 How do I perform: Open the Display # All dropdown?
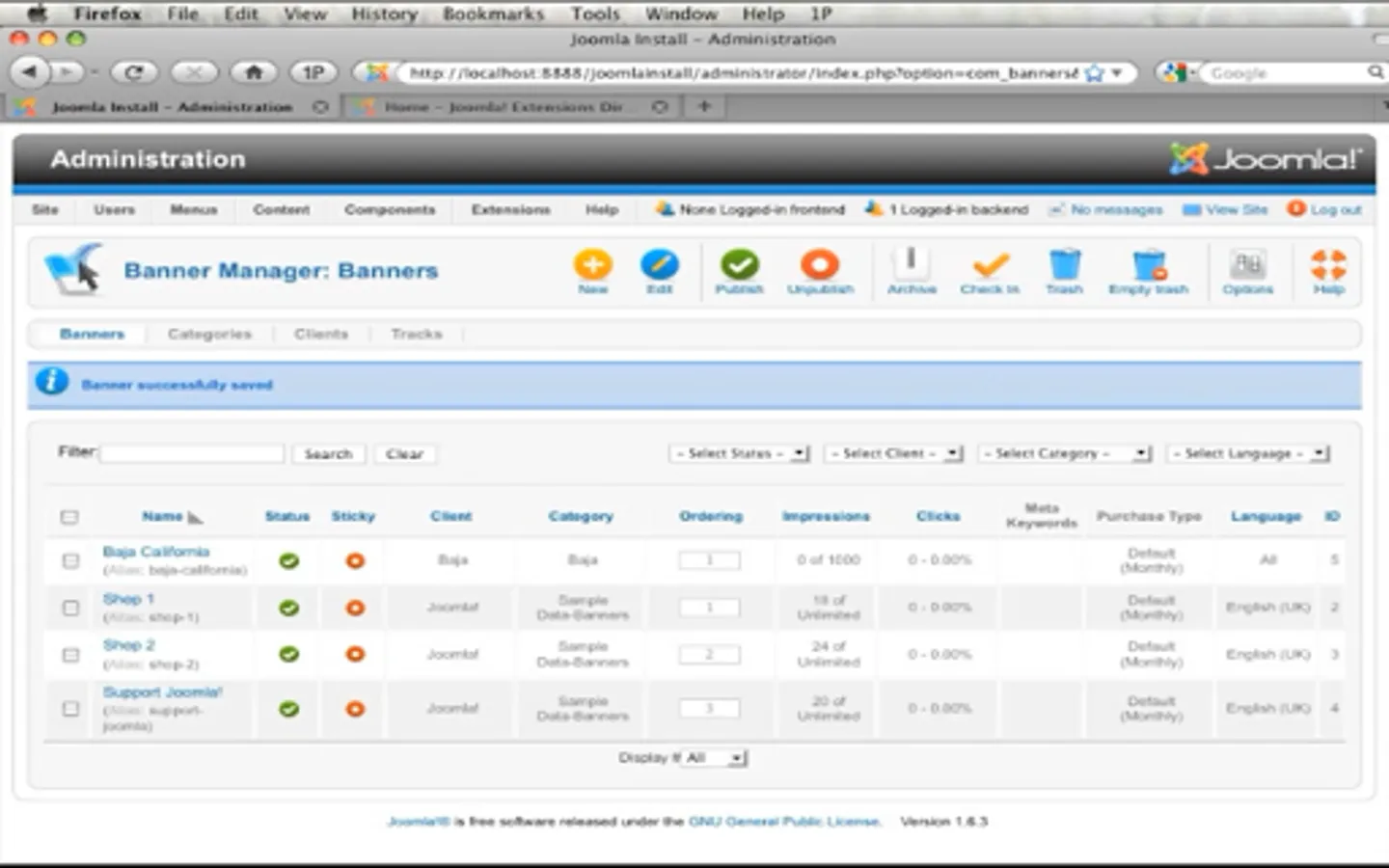pyautogui.click(x=715, y=758)
